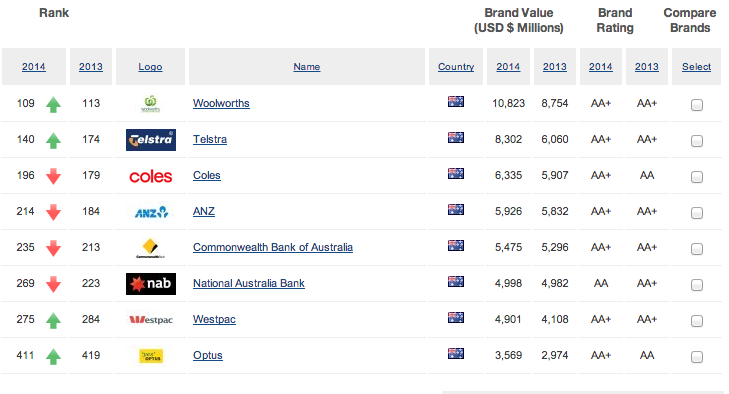Viewport: 729px width, 394px height.
Task: Select Coles for brand comparison
Action: pos(696,177)
